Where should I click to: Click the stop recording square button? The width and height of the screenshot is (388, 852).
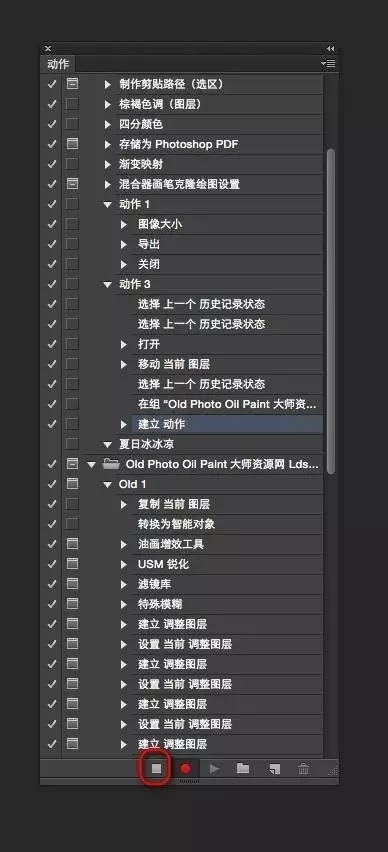click(157, 768)
